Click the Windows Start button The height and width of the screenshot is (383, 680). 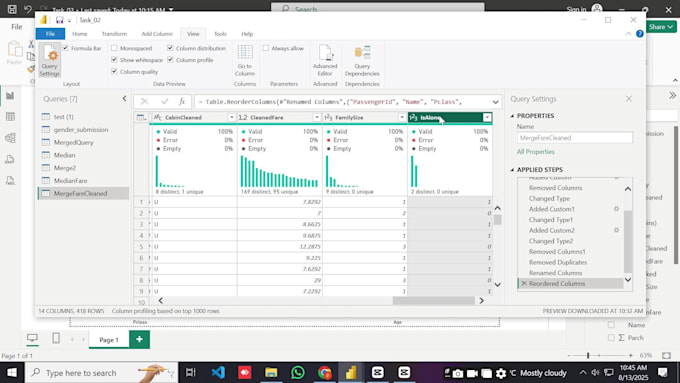12,373
